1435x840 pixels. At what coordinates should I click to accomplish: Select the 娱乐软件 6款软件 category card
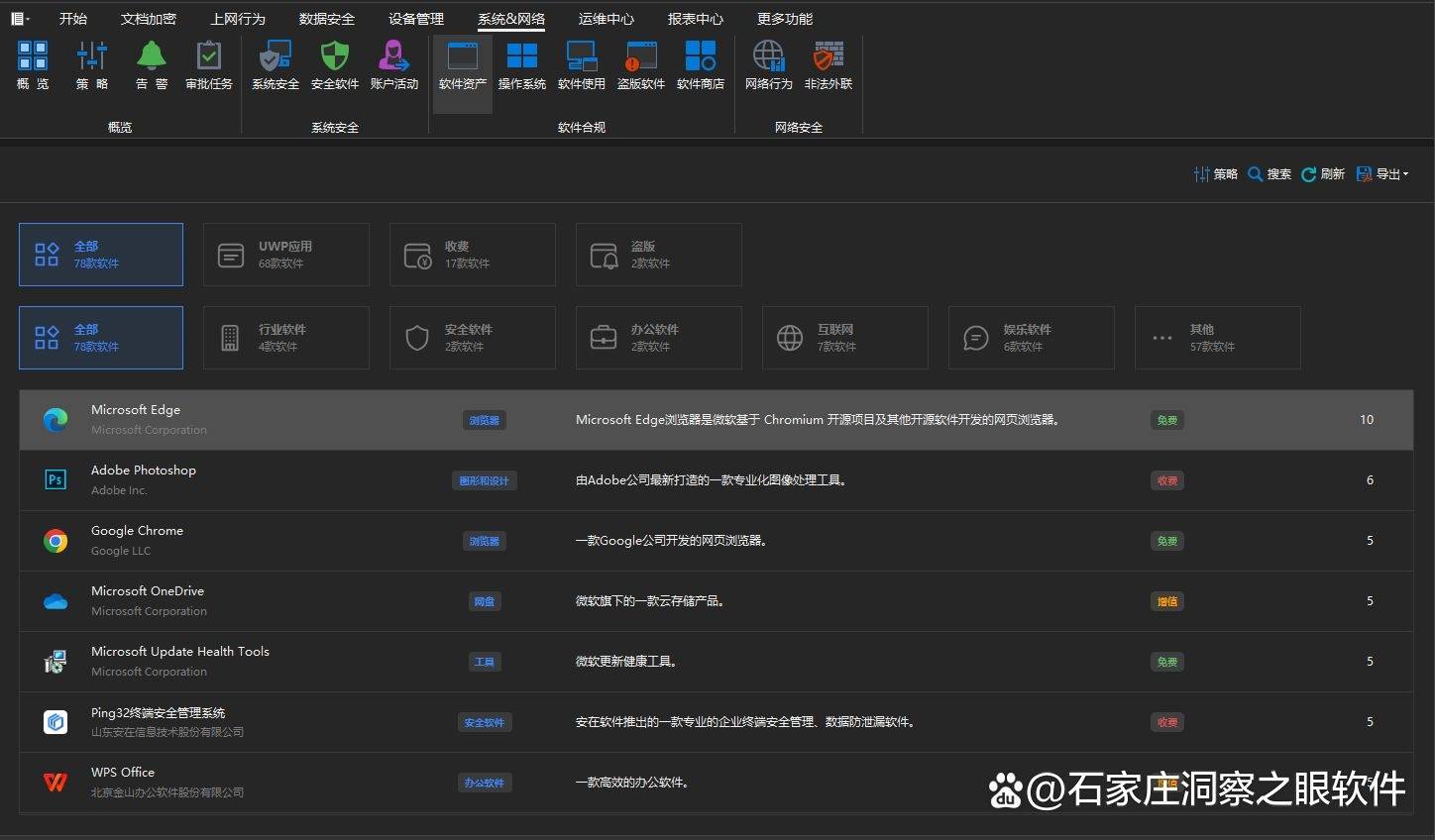1032,338
